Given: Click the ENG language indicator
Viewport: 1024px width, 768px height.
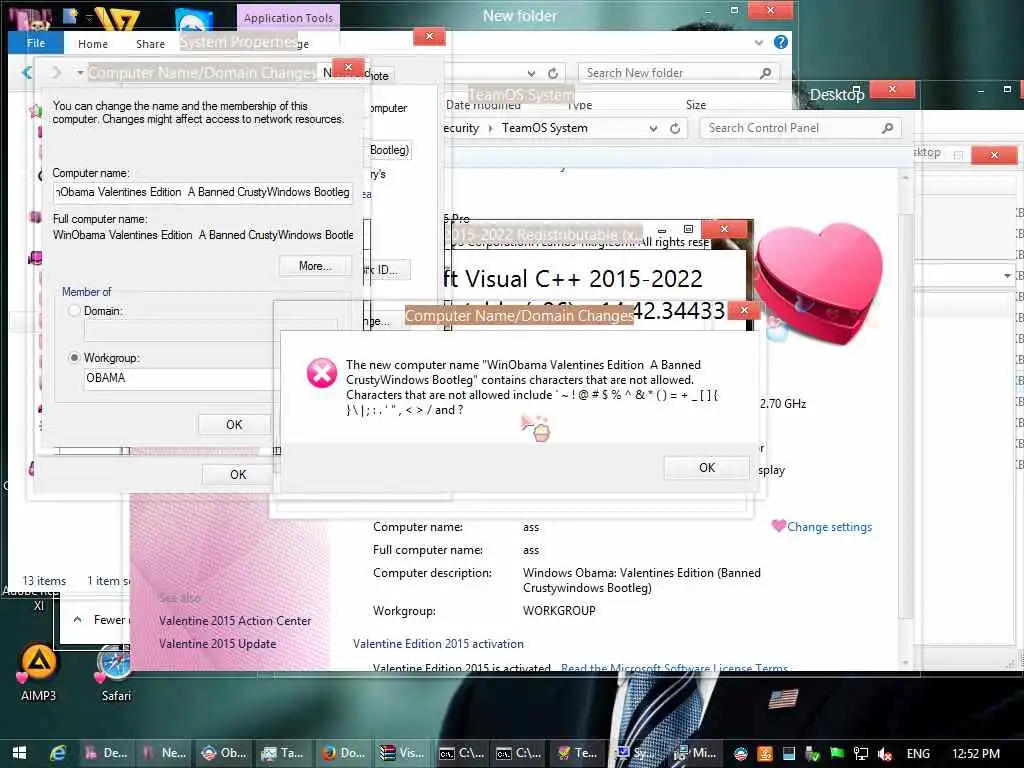Looking at the screenshot, I should point(918,754).
